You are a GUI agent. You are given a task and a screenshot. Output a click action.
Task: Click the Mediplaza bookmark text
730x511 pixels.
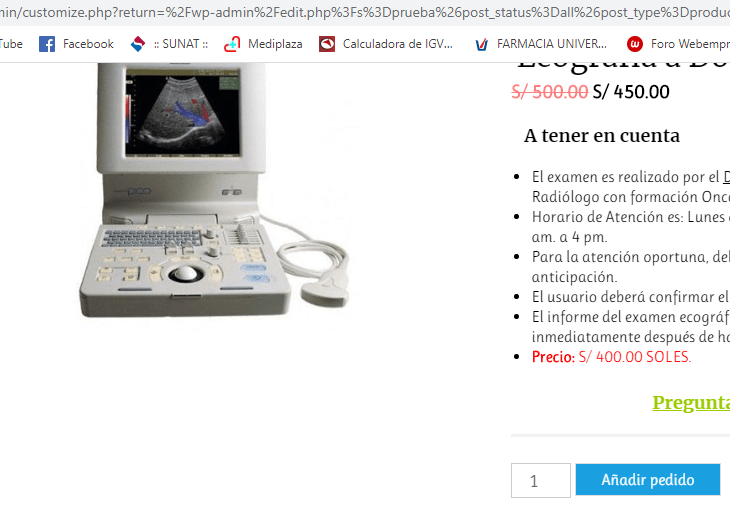[275, 44]
